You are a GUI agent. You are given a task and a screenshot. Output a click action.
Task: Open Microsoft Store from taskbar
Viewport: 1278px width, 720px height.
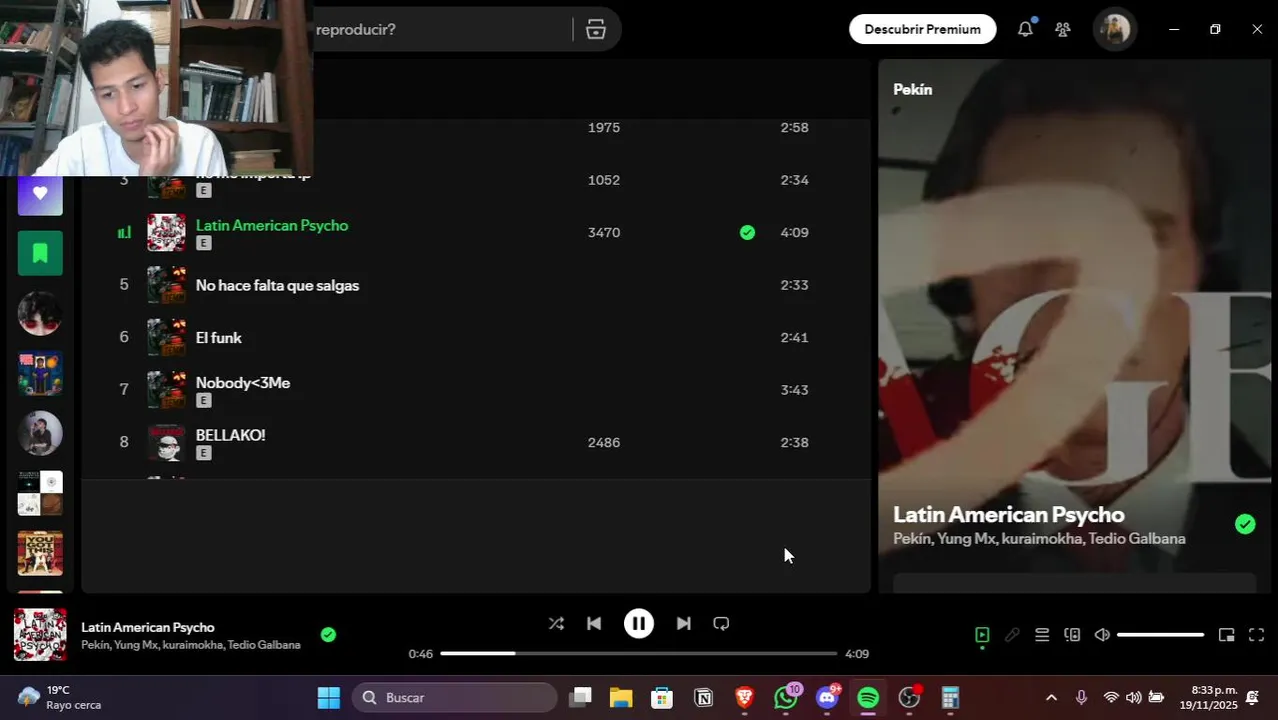662,698
